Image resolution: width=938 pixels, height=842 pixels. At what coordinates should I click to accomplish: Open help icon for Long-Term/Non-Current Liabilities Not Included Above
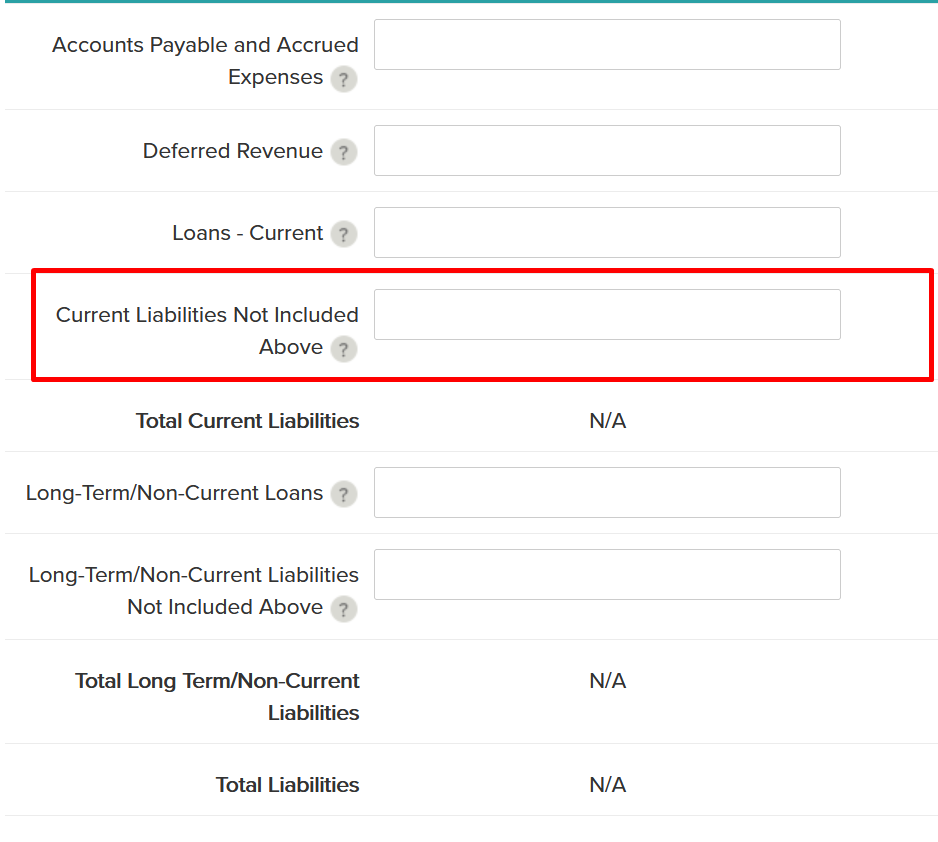coord(343,609)
